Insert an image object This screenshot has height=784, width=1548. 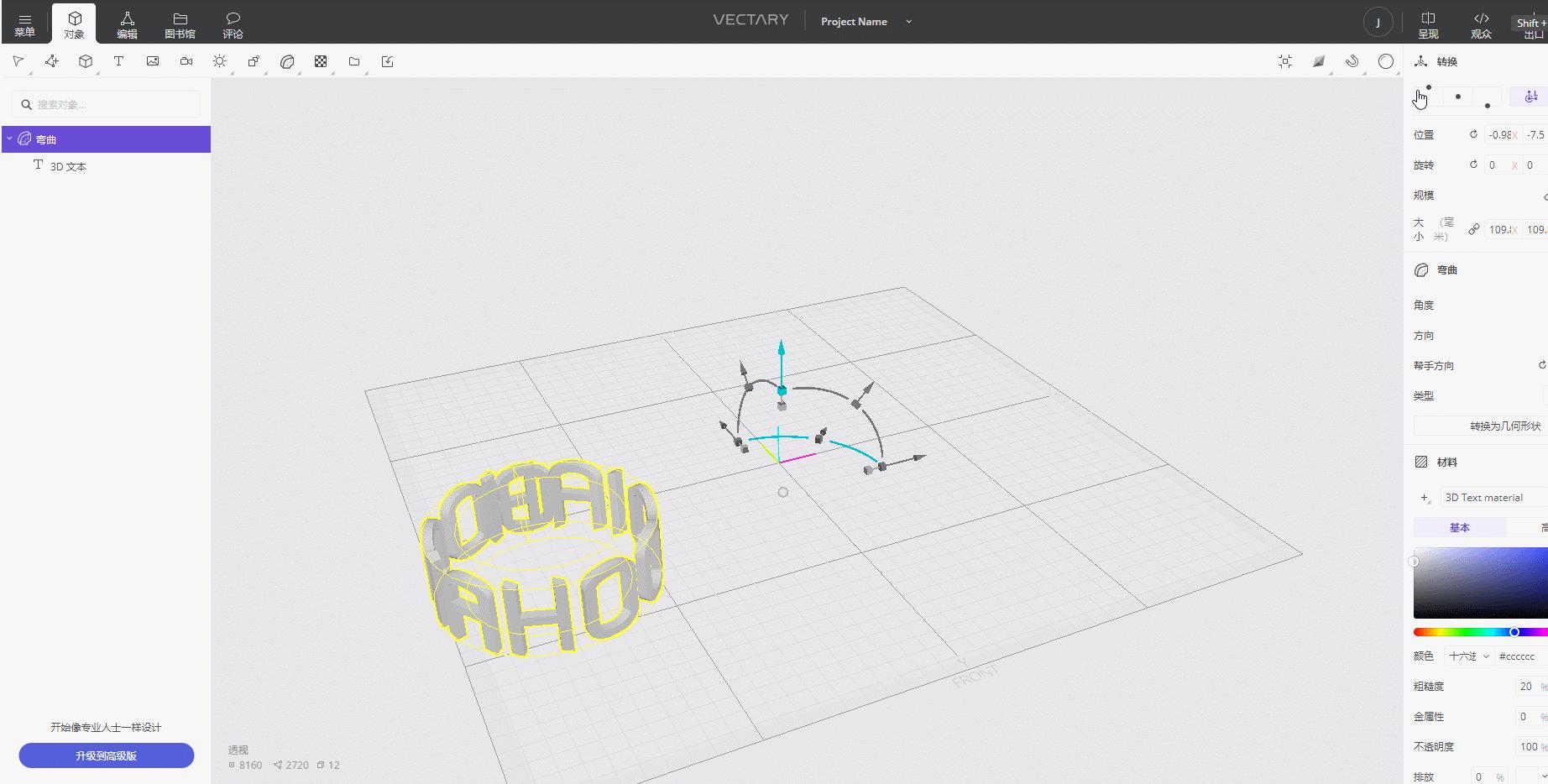pos(153,61)
